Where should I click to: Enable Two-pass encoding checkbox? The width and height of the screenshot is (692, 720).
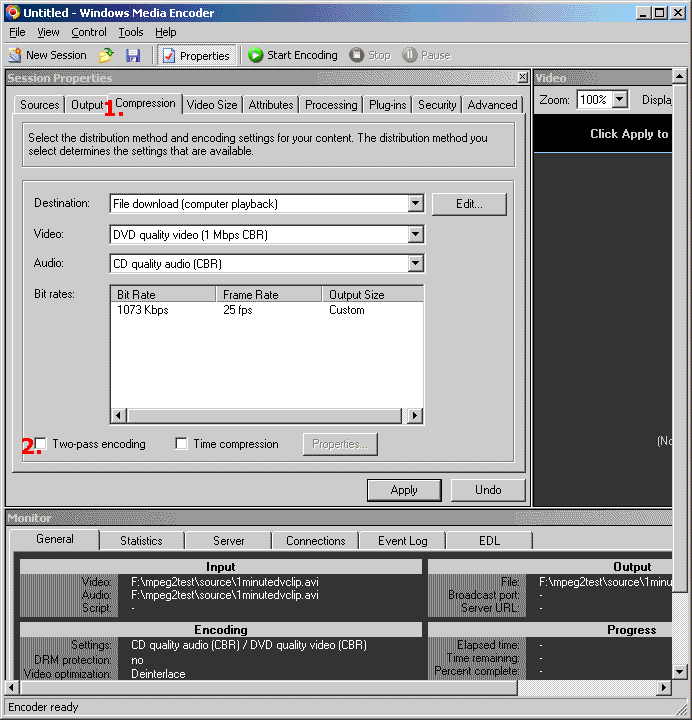click(x=41, y=444)
